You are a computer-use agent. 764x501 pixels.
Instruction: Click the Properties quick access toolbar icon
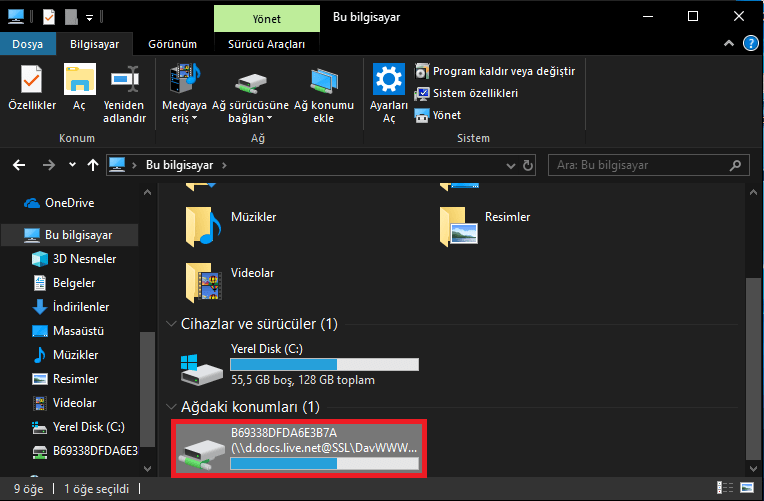pos(49,18)
